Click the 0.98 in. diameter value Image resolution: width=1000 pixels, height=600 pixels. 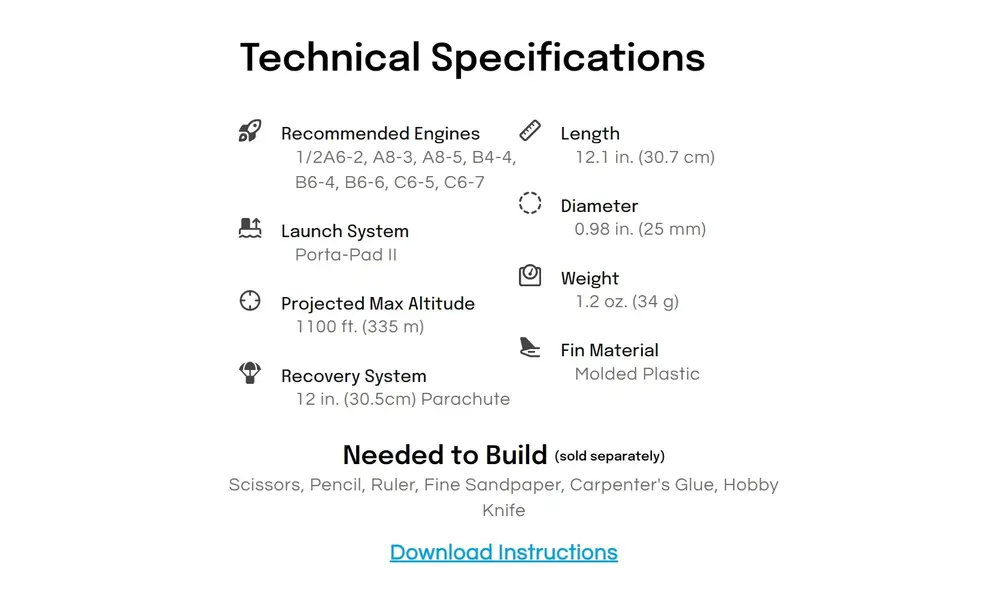[x=640, y=229]
